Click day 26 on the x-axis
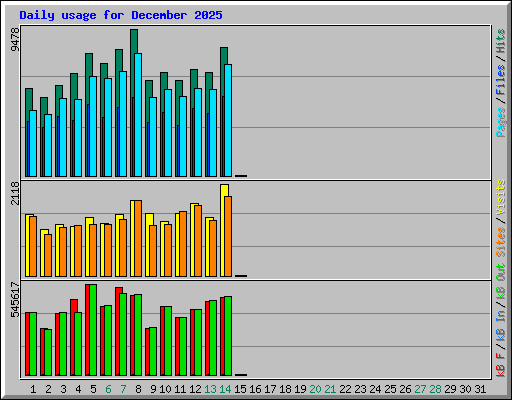The image size is (512, 400). (x=405, y=389)
